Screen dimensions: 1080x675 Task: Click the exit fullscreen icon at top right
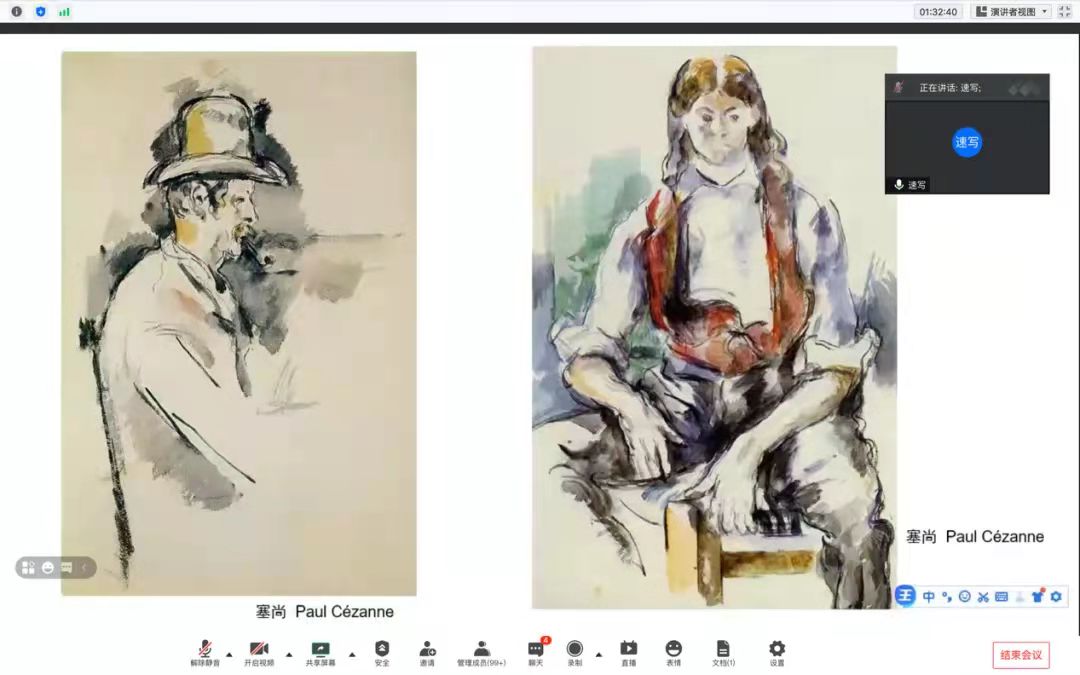pos(1065,12)
